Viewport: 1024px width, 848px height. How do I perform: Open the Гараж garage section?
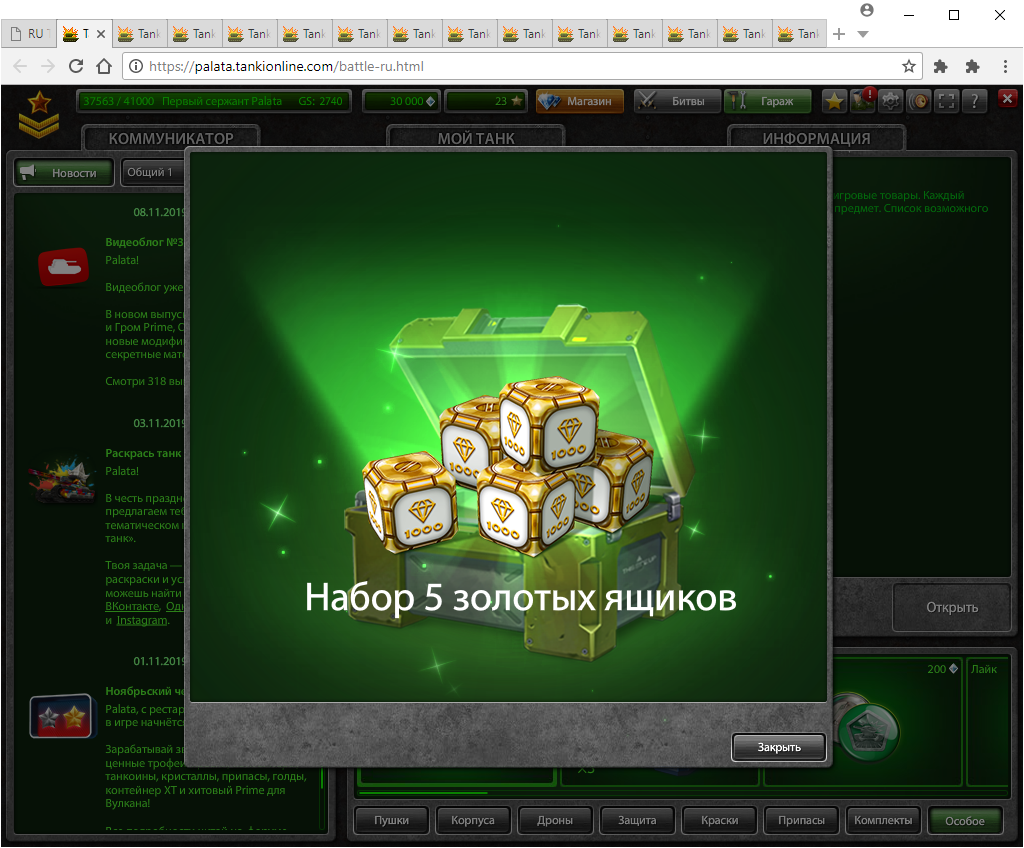pyautogui.click(x=768, y=101)
